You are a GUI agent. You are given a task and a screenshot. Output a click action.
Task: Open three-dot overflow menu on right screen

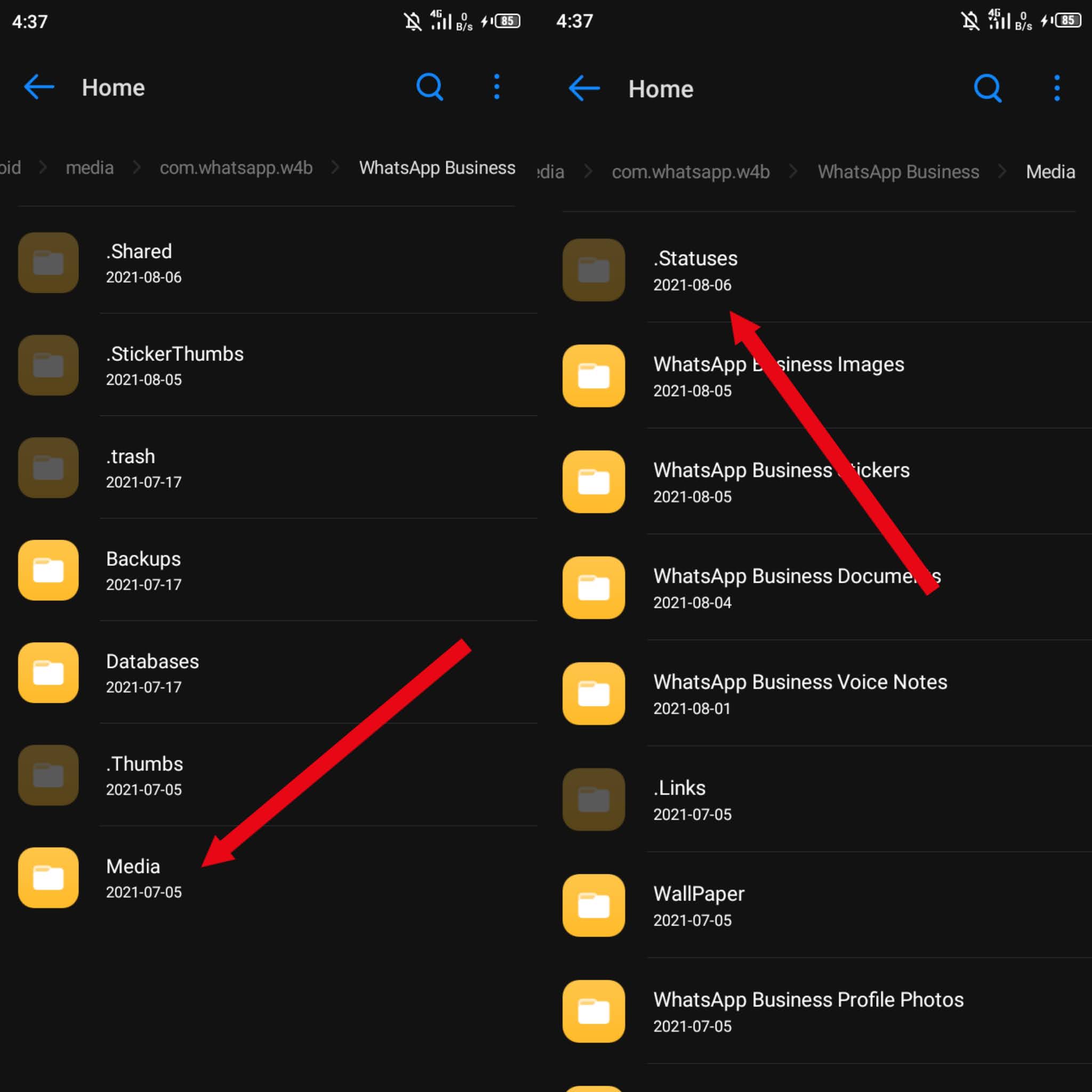(x=1056, y=89)
